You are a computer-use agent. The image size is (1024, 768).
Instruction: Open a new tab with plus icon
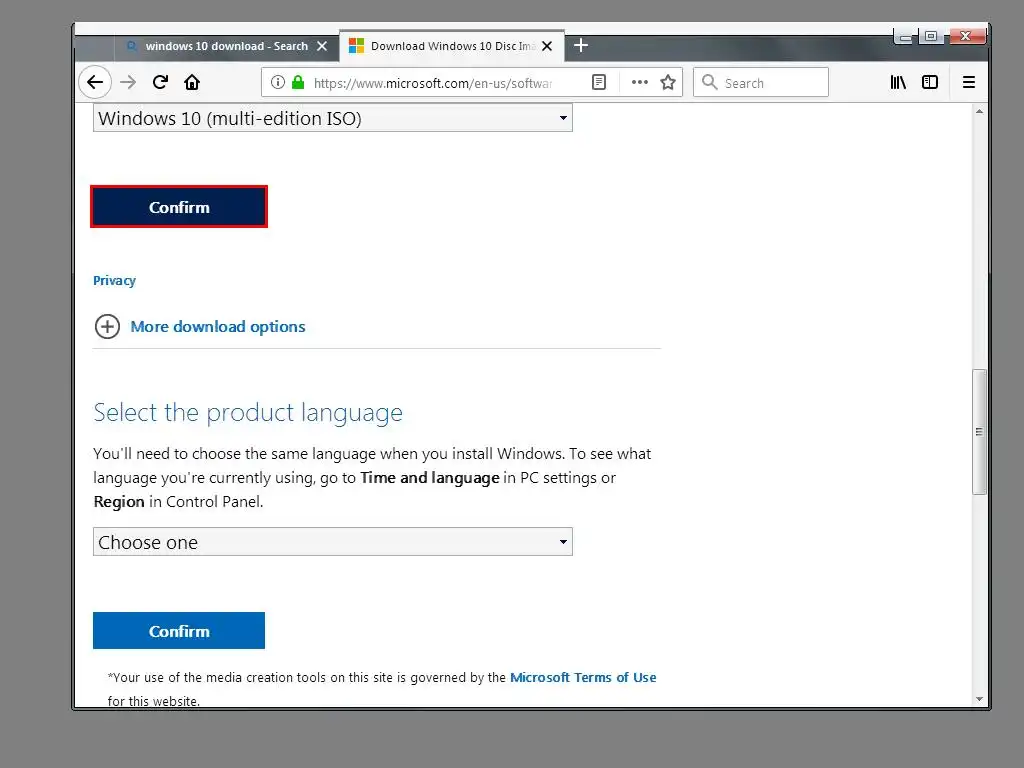coord(581,46)
